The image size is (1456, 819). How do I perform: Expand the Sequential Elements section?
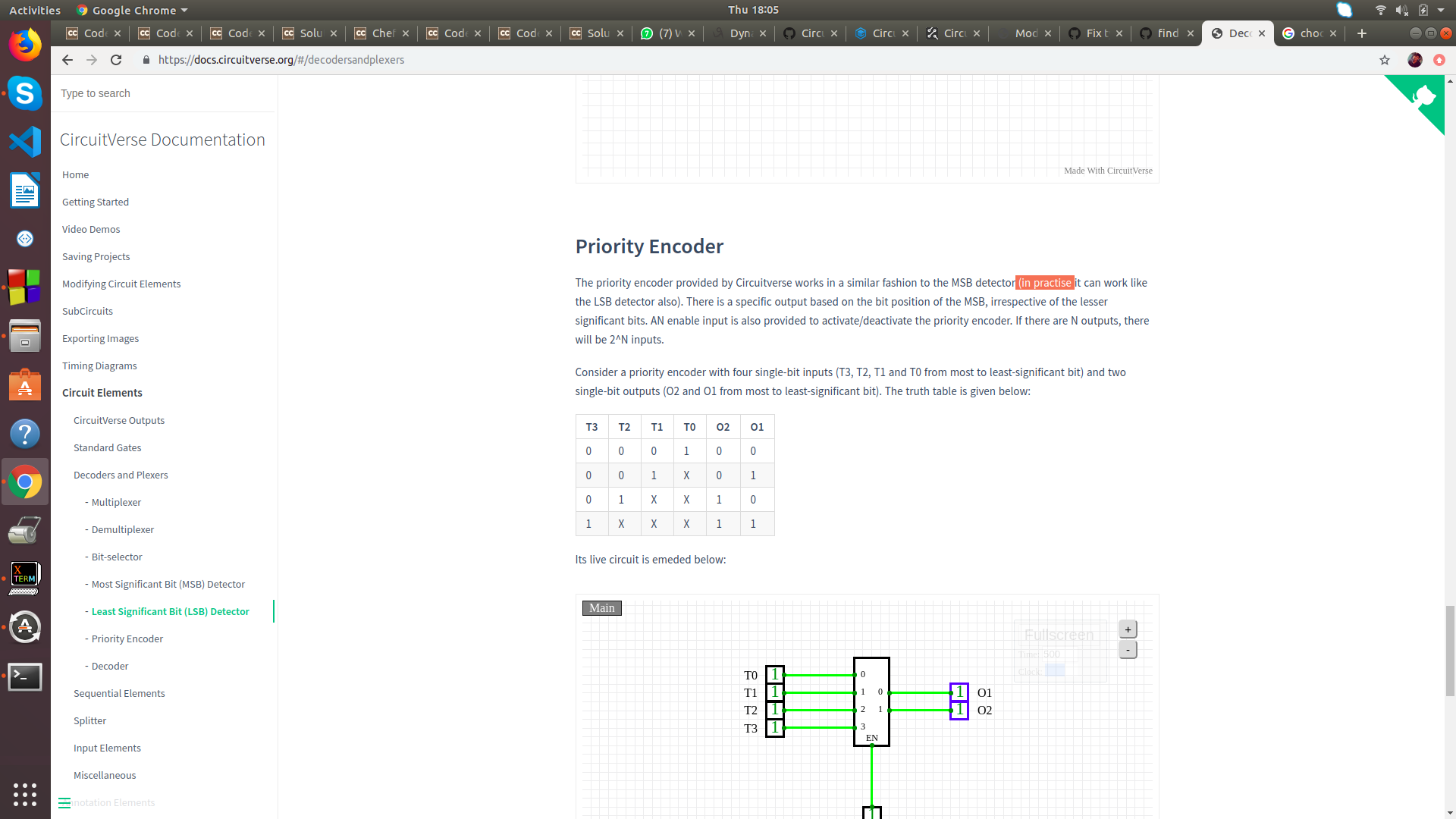[x=119, y=693]
